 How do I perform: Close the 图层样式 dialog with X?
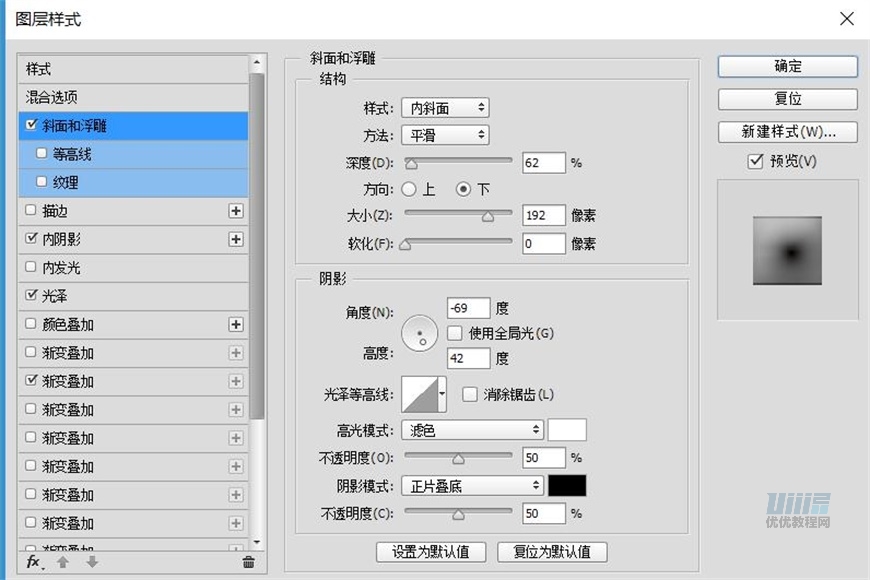(x=847, y=18)
